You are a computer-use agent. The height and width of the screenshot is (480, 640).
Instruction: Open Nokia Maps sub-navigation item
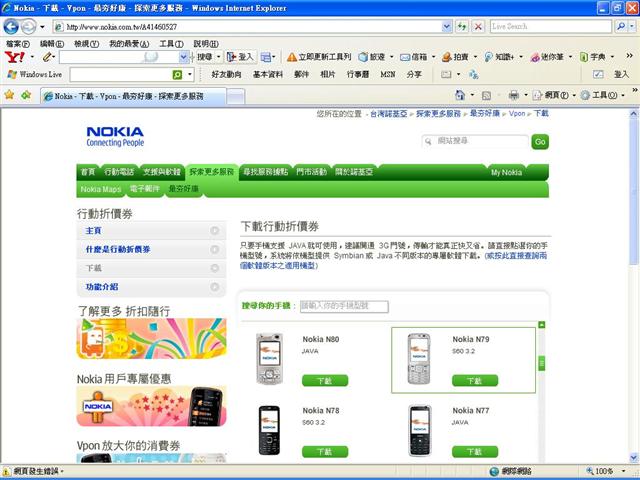(x=101, y=189)
